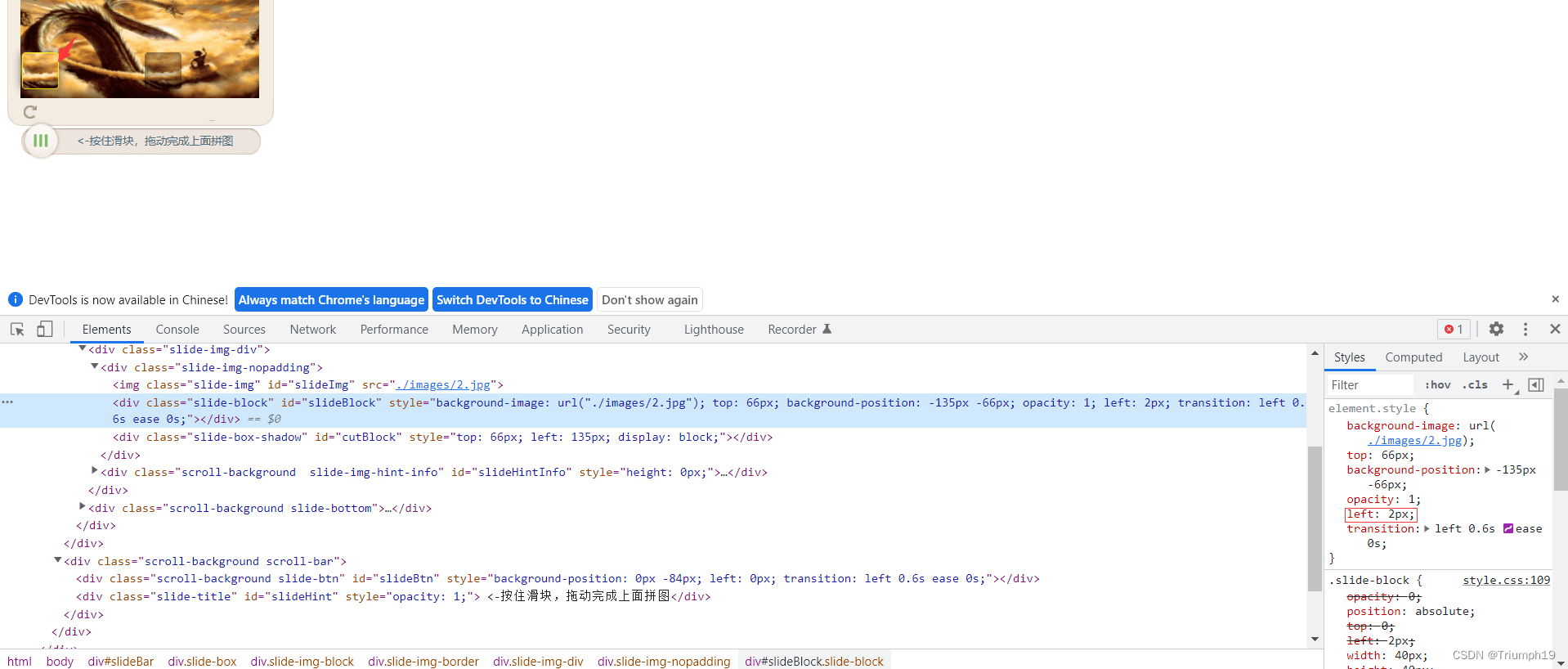Viewport: 1568px width, 669px height.
Task: Open the Network tab
Action: coord(312,329)
